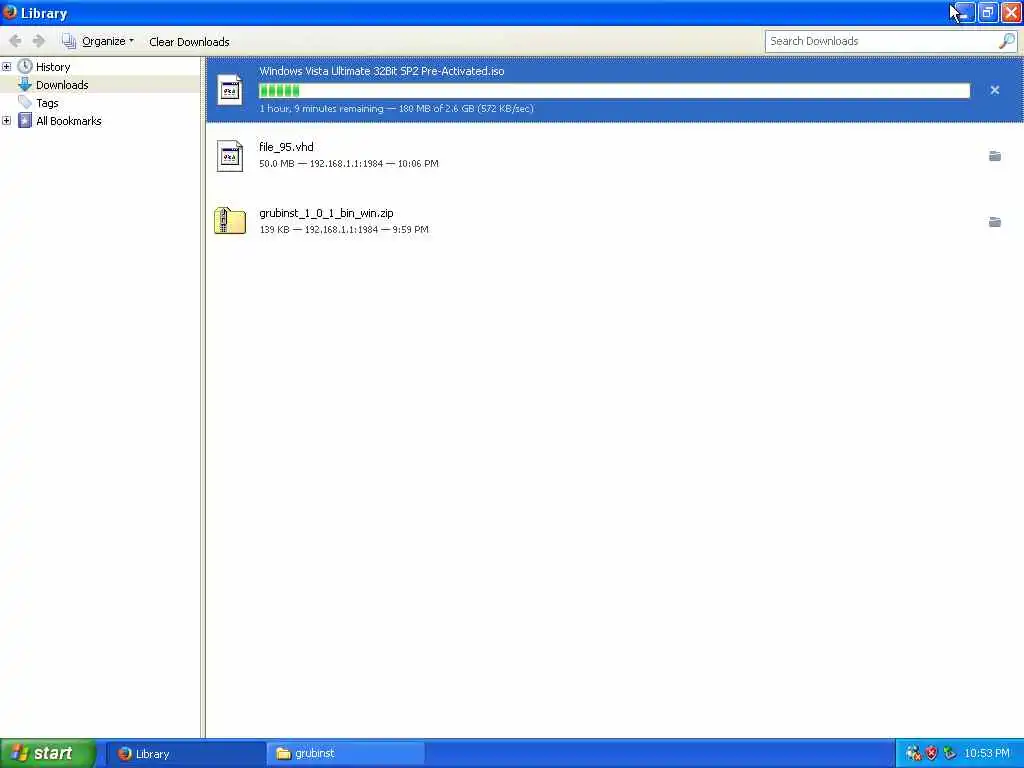This screenshot has height=768, width=1024.
Task: Click the Tags label icon
Action: [25, 103]
